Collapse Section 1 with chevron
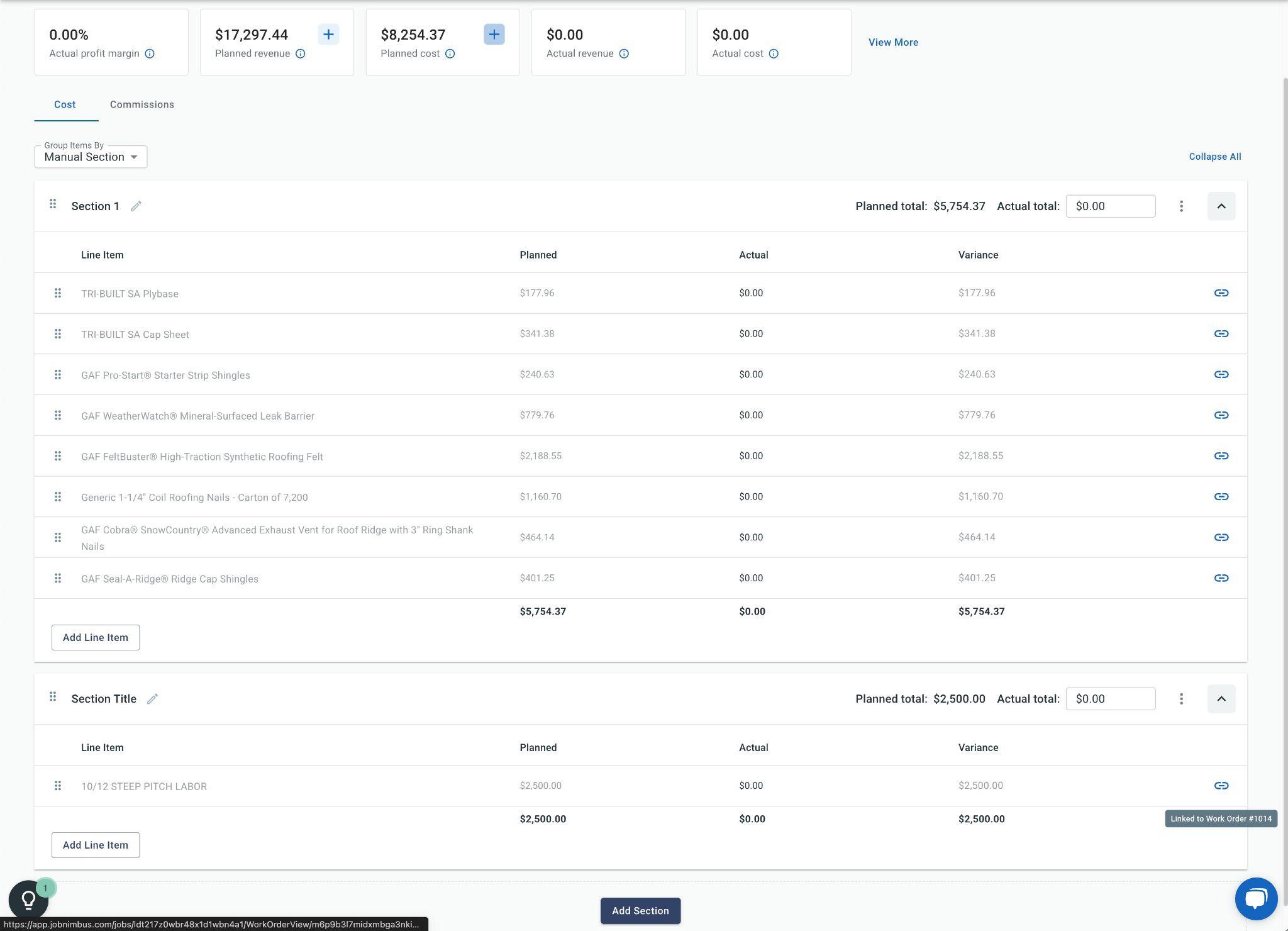 click(1221, 206)
